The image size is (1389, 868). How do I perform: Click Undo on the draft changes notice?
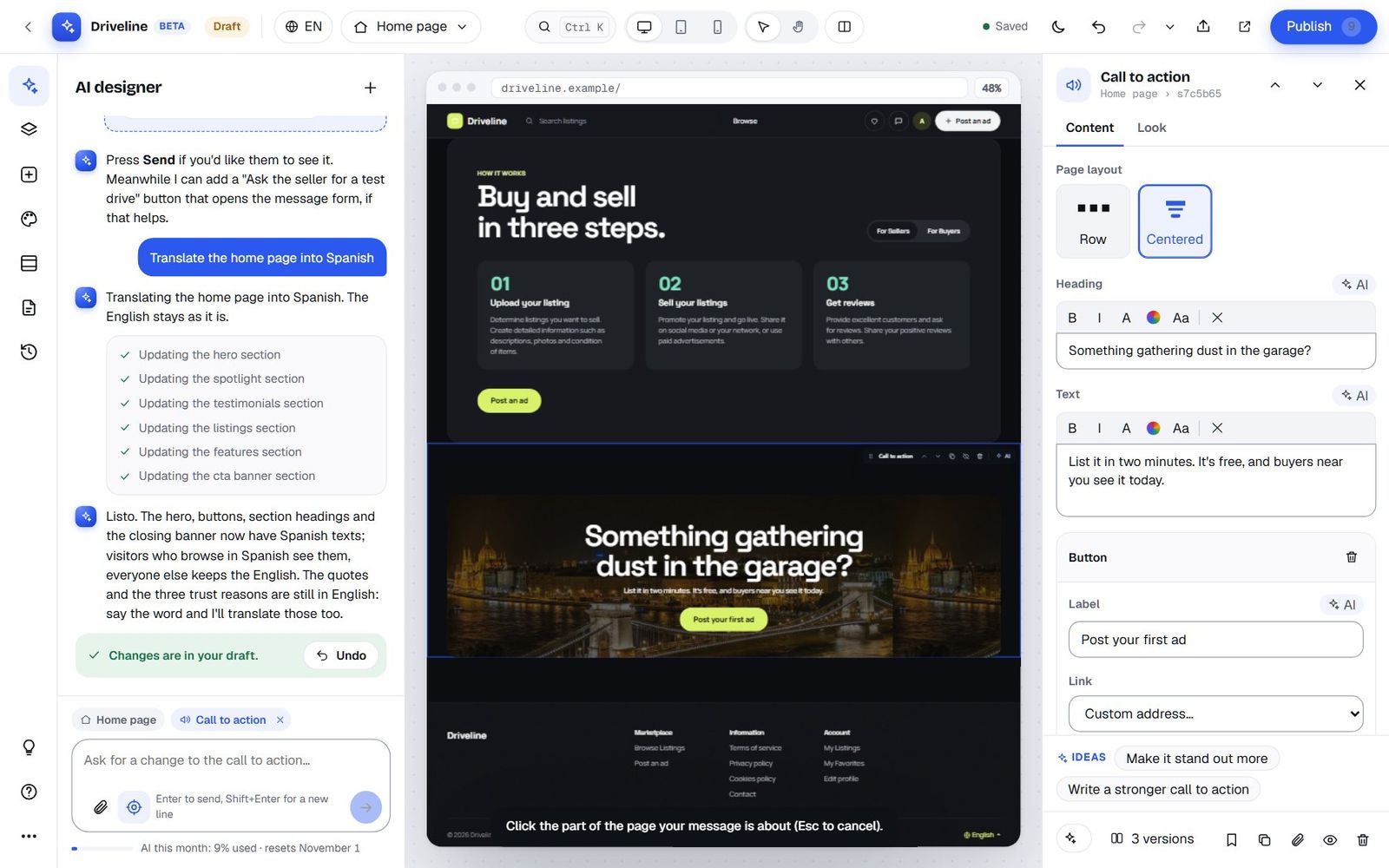pyautogui.click(x=341, y=655)
